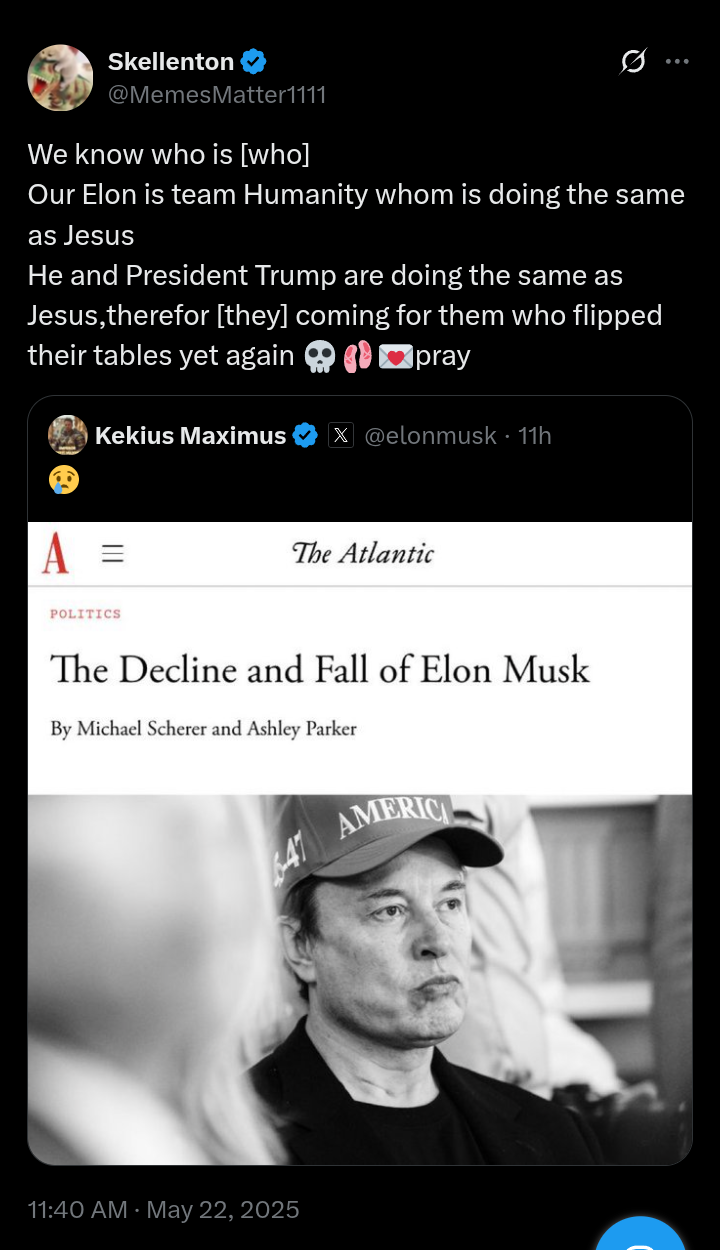The image size is (720, 1250).
Task: Click the skull emoji in tweet text
Action: tap(319, 357)
